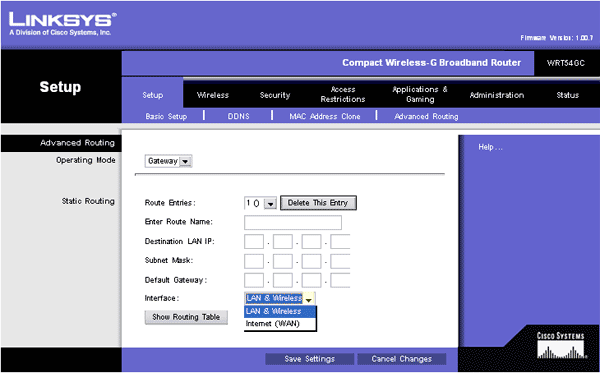The height and width of the screenshot is (373, 600).
Task: Click second octet of Subnet Mask
Action: point(283,261)
